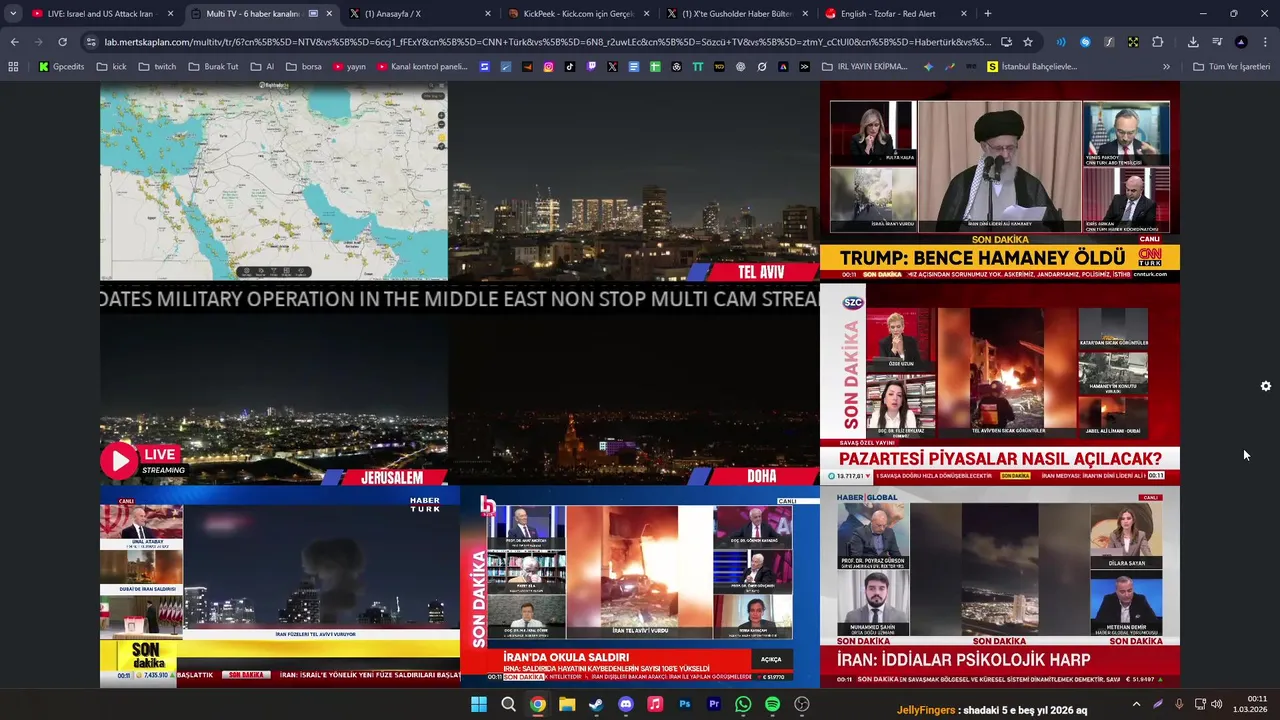This screenshot has height=720, width=1280.
Task: Click the Haber Global video stream
Action: point(1000,587)
